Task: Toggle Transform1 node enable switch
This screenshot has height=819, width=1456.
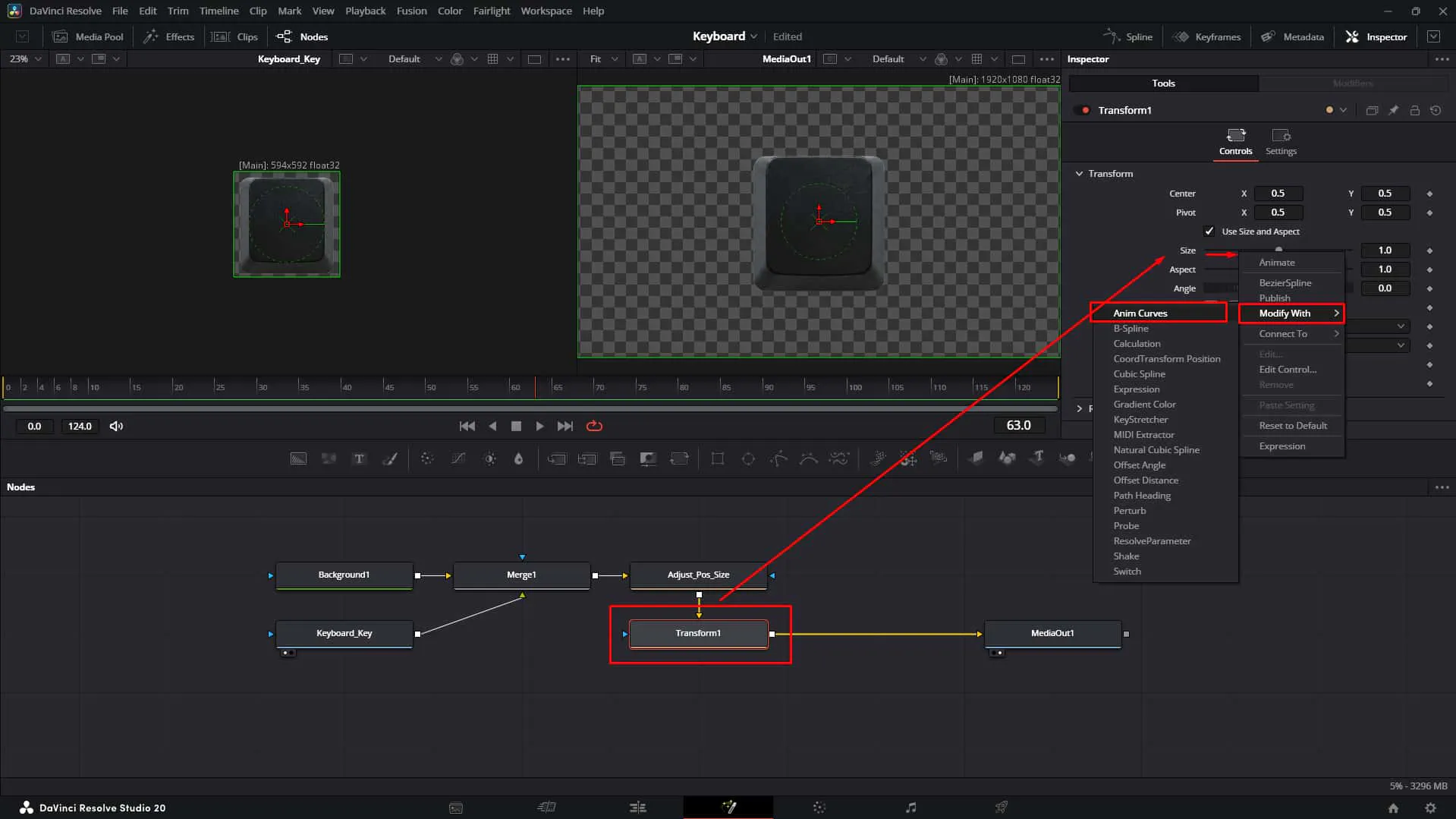Action: pos(1083,111)
